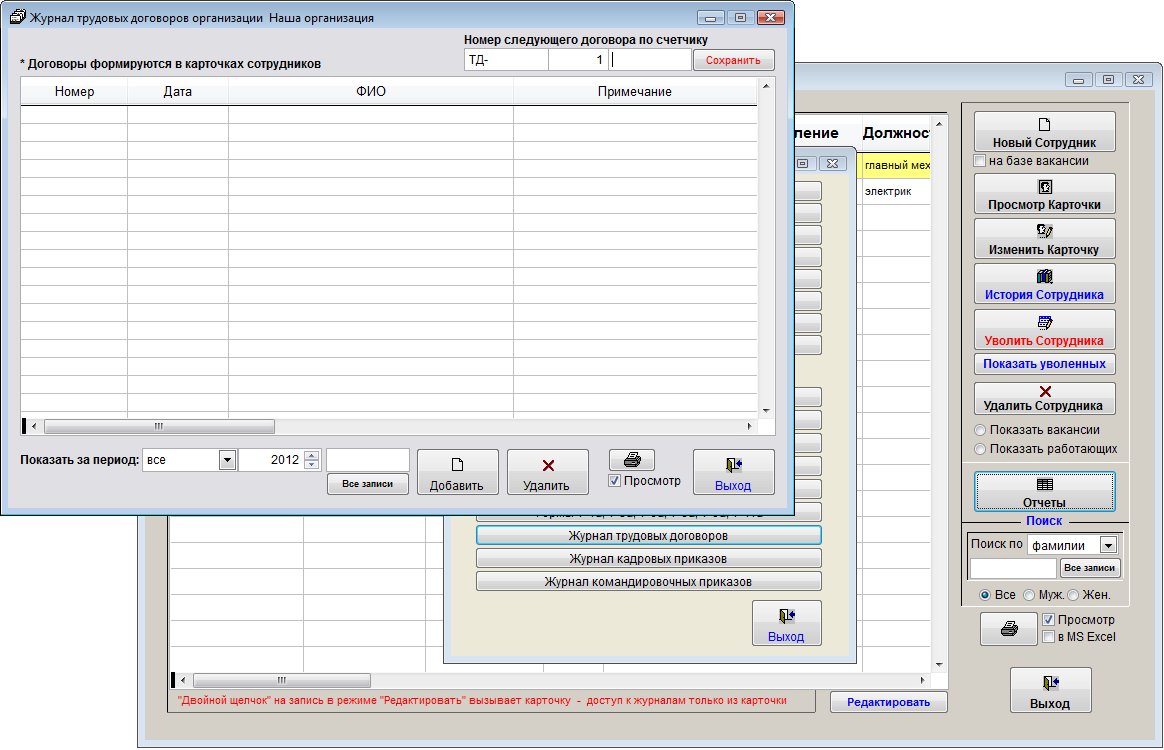Select the электрик row in employees list

click(x=895, y=192)
